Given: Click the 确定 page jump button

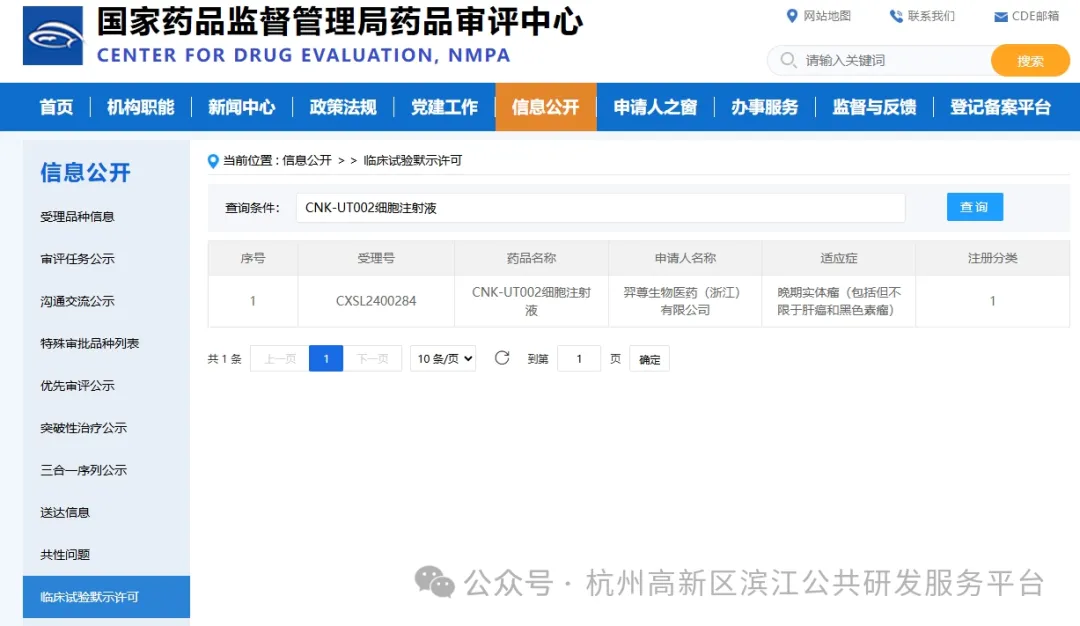Looking at the screenshot, I should pyautogui.click(x=649, y=359).
